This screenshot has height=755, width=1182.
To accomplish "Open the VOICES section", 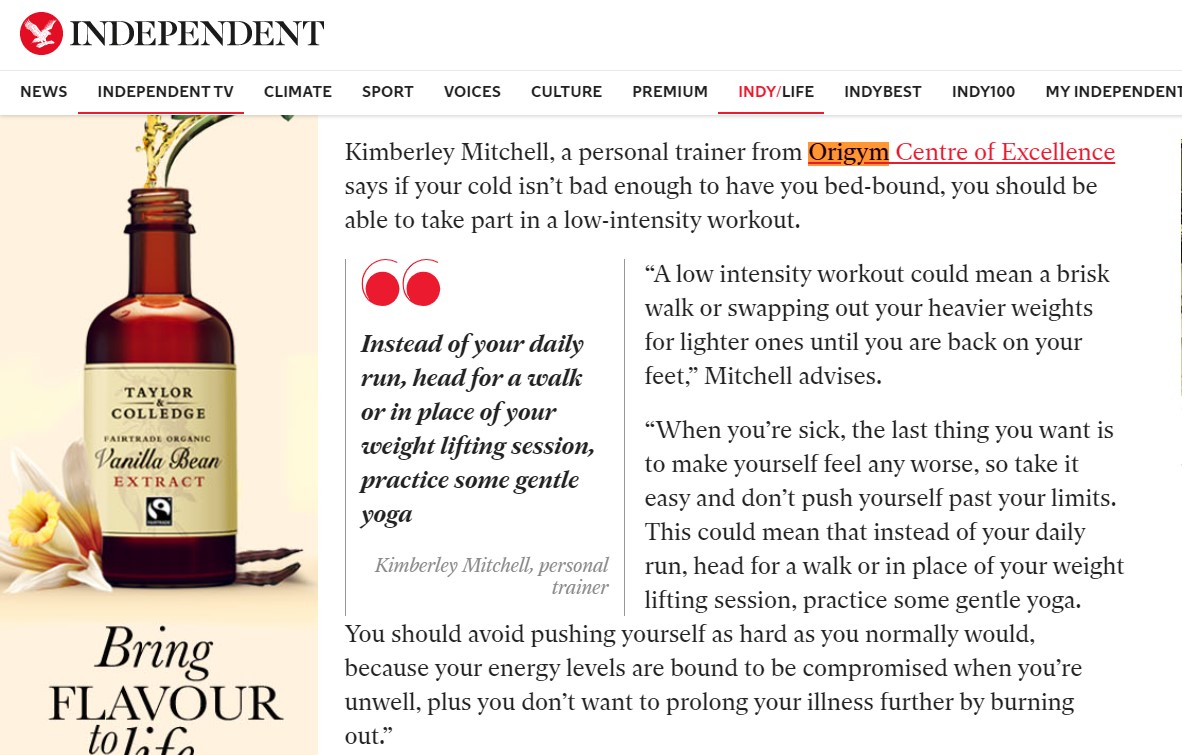I will pos(471,91).
